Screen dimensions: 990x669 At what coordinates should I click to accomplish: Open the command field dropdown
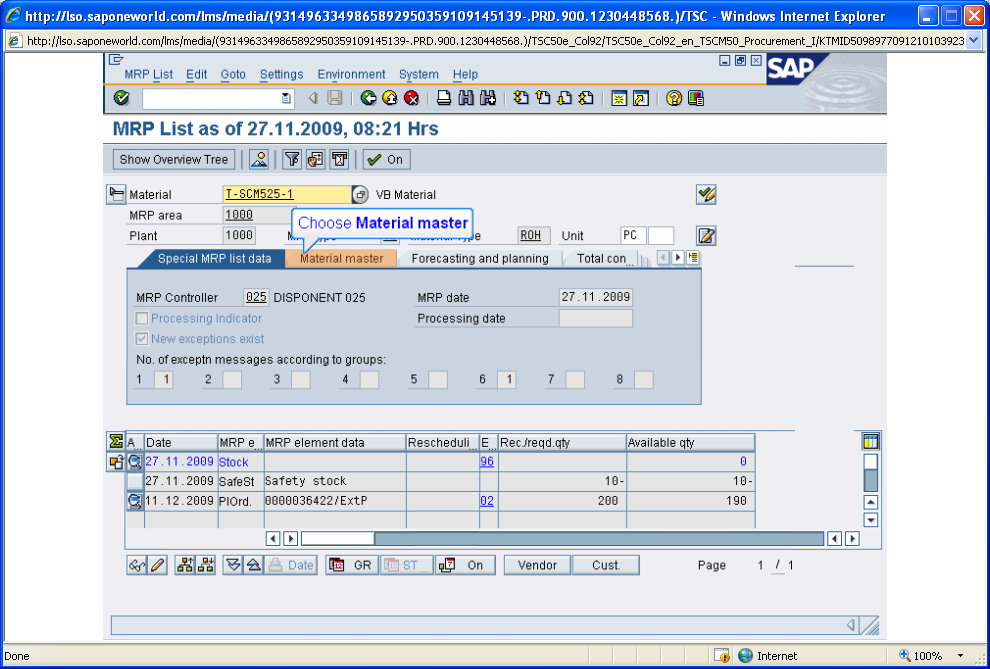point(287,98)
